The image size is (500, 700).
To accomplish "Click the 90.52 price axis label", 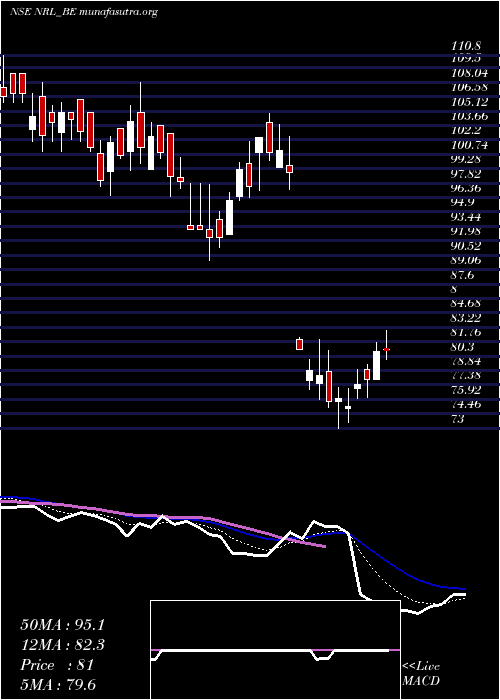I will [468, 246].
